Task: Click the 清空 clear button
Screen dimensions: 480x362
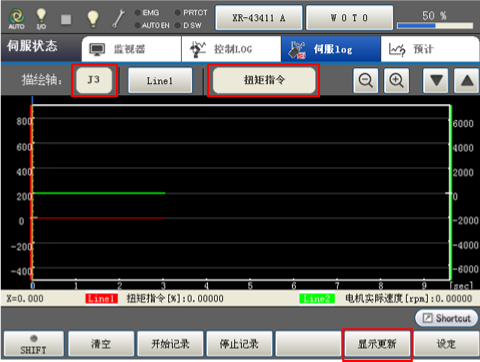Action: click(101, 344)
